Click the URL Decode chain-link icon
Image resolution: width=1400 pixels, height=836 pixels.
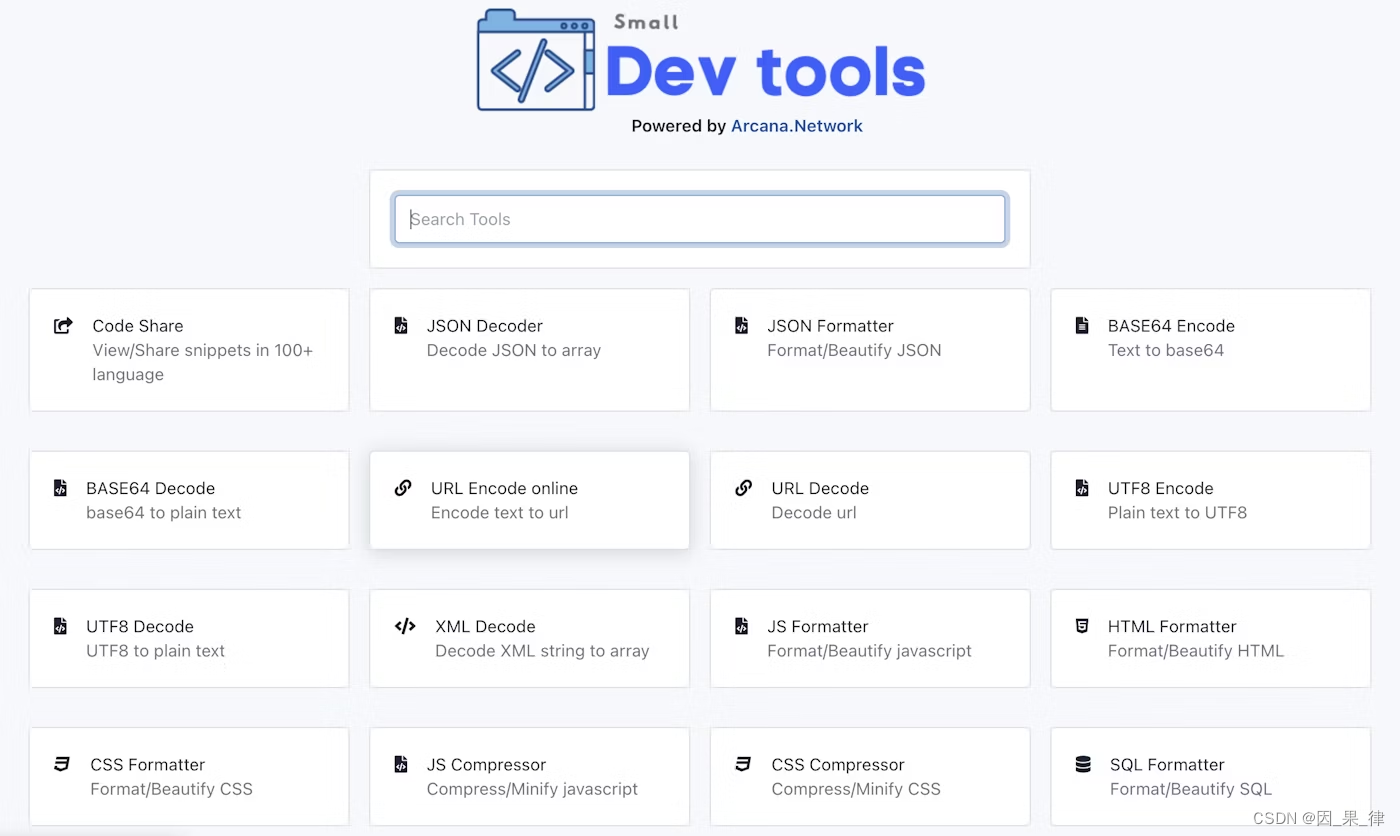(x=742, y=487)
